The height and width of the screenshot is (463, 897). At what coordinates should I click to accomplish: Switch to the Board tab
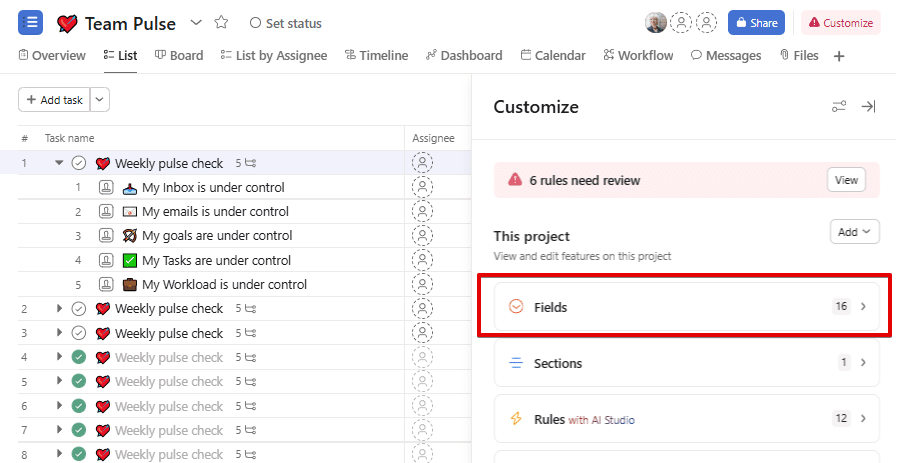179,56
